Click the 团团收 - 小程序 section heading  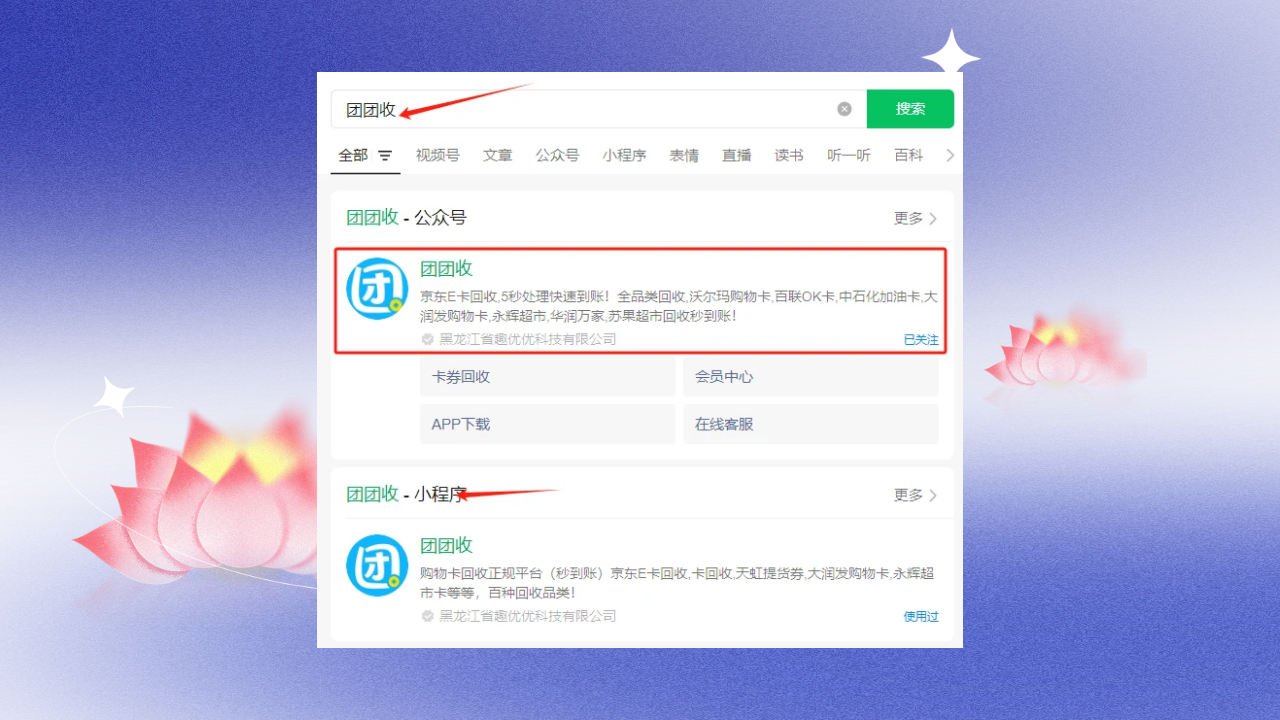(406, 494)
